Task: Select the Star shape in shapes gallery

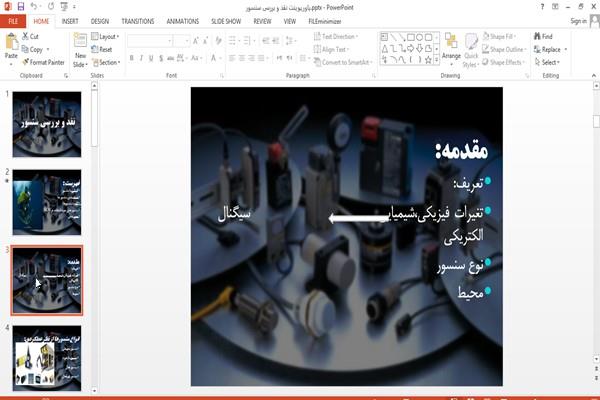Action: (428, 60)
